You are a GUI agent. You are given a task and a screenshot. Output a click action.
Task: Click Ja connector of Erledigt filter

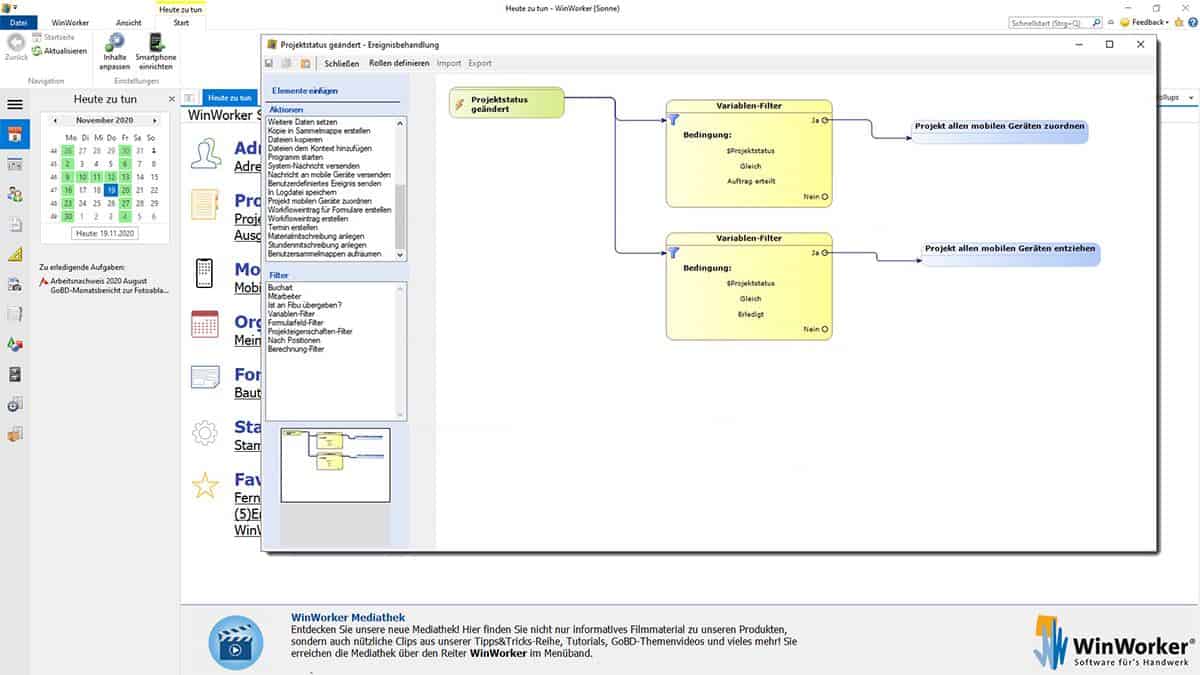click(x=825, y=252)
